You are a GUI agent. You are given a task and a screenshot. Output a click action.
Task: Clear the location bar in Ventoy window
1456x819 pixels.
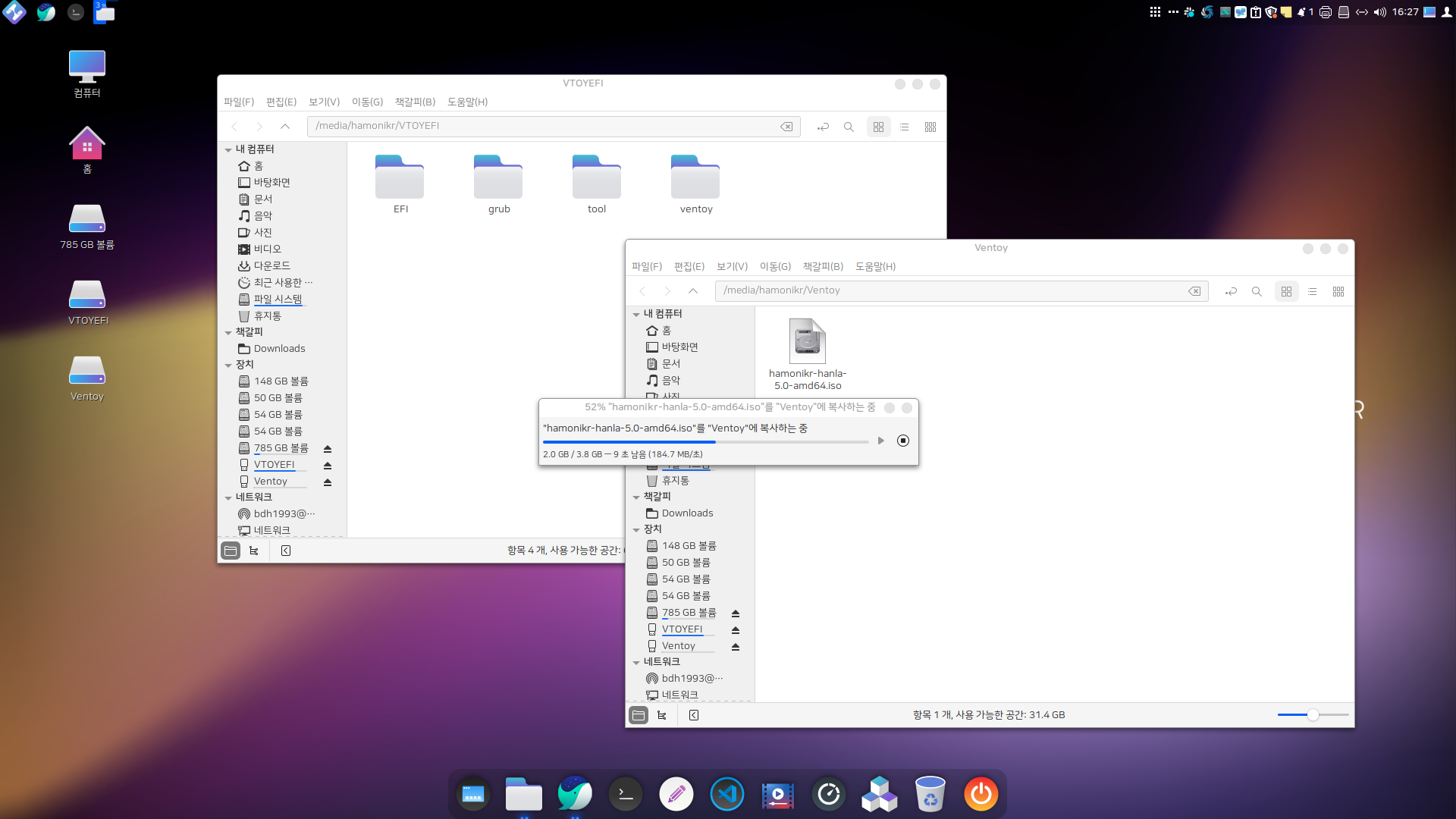pos(1194,291)
